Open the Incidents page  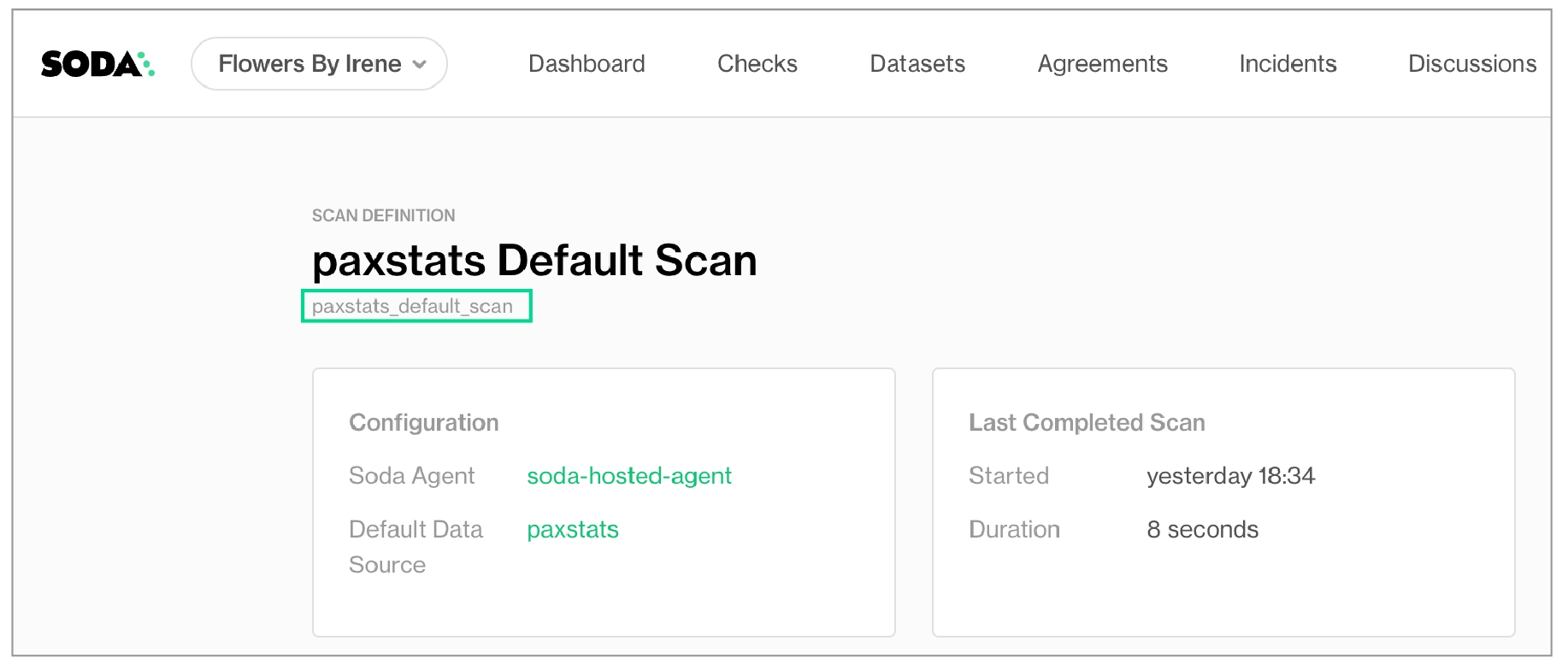click(x=1288, y=64)
